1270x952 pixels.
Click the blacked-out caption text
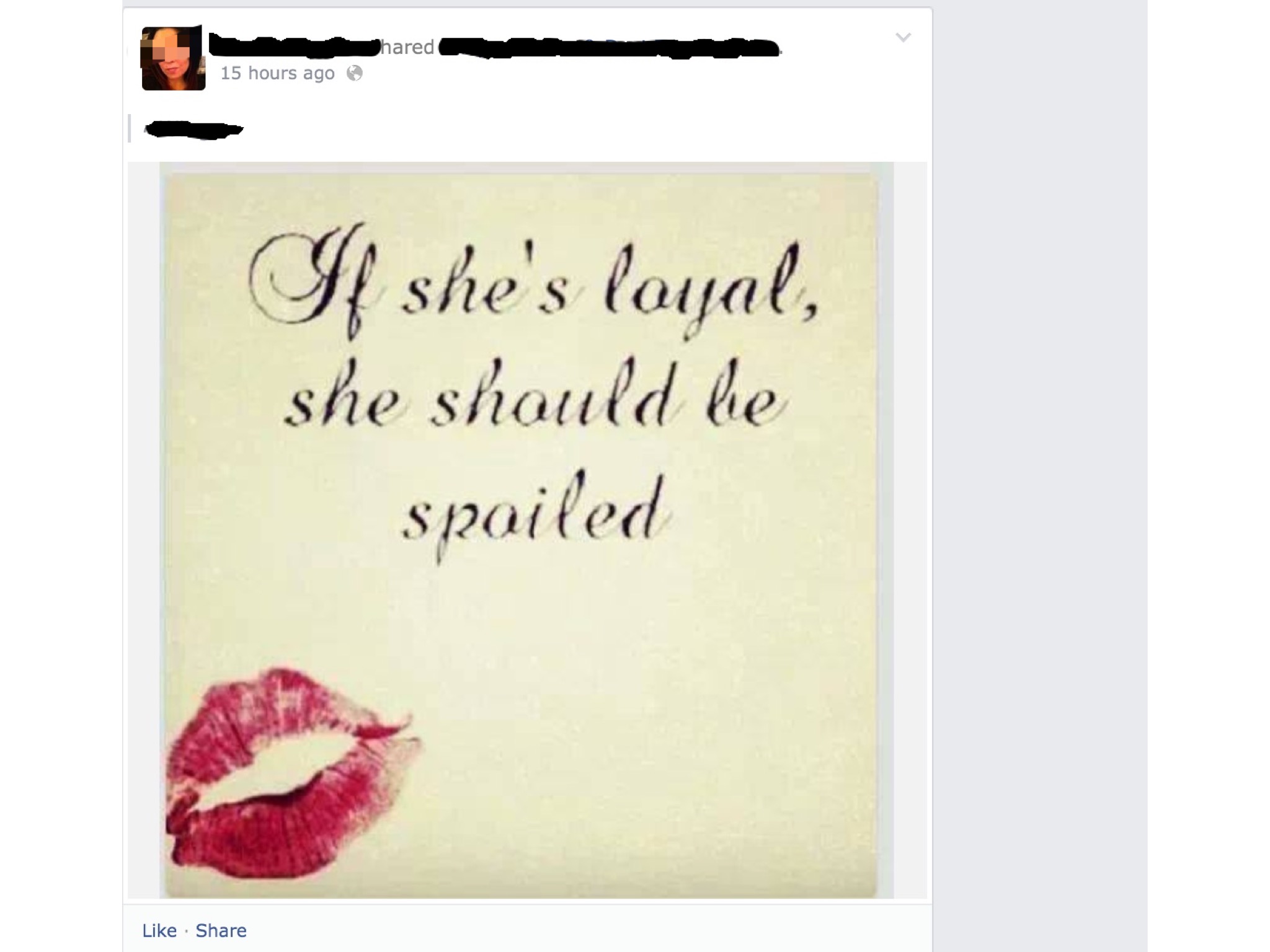(x=193, y=129)
